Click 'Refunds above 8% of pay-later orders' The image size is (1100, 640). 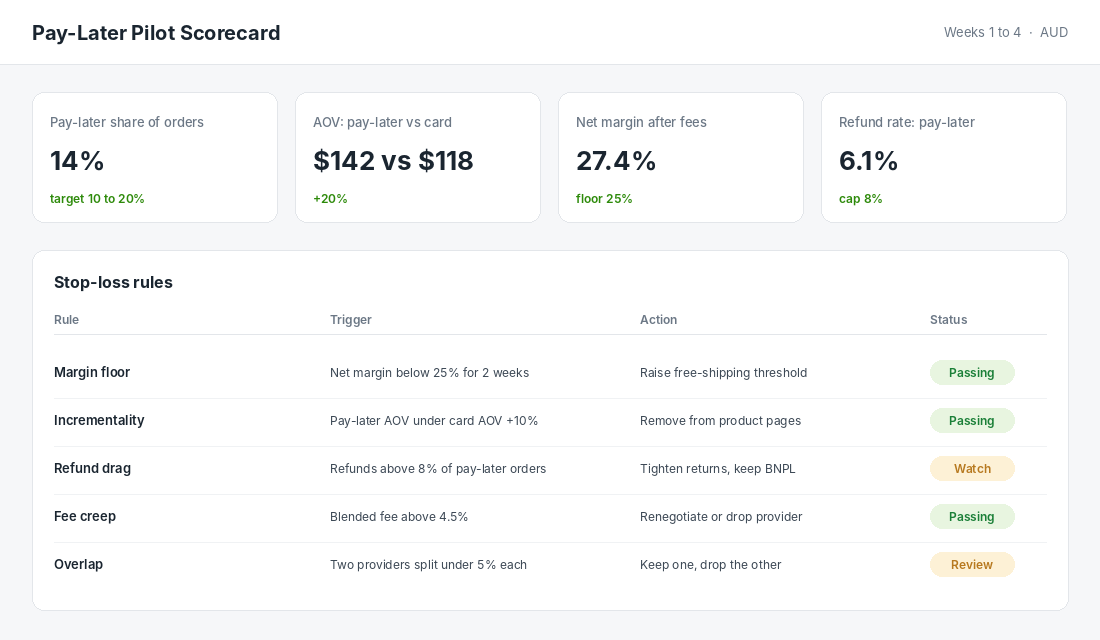438,468
